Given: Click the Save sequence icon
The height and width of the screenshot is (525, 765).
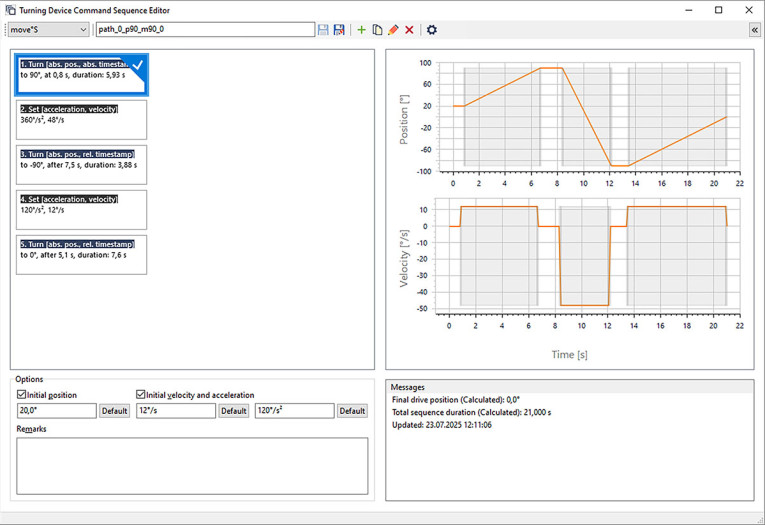Looking at the screenshot, I should [x=323, y=30].
